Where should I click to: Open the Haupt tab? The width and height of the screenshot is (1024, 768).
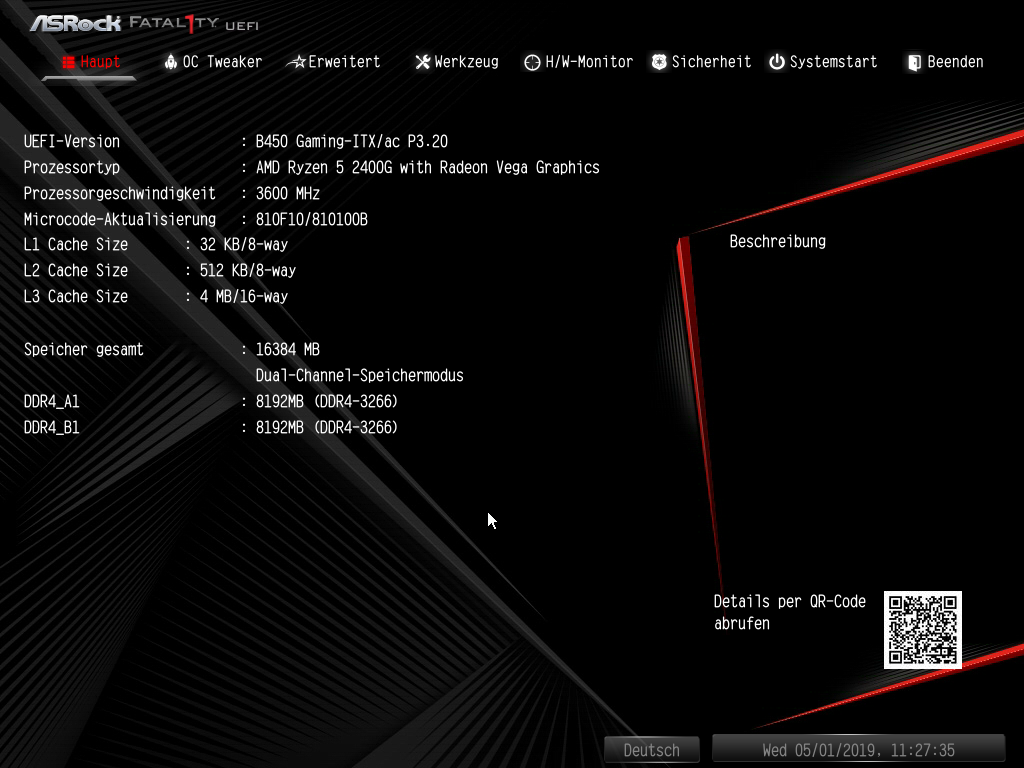[91, 62]
